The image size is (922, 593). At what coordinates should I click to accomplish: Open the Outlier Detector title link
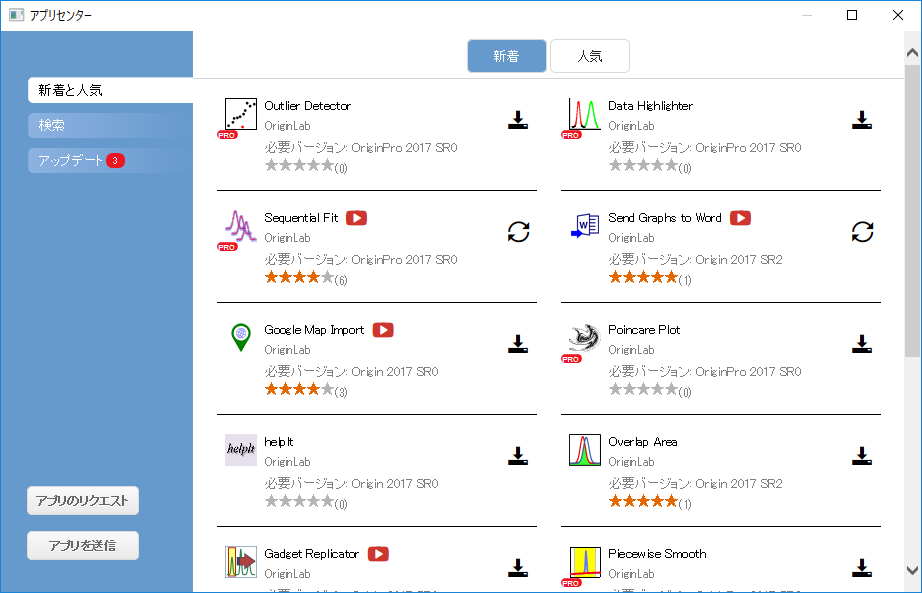coord(308,106)
